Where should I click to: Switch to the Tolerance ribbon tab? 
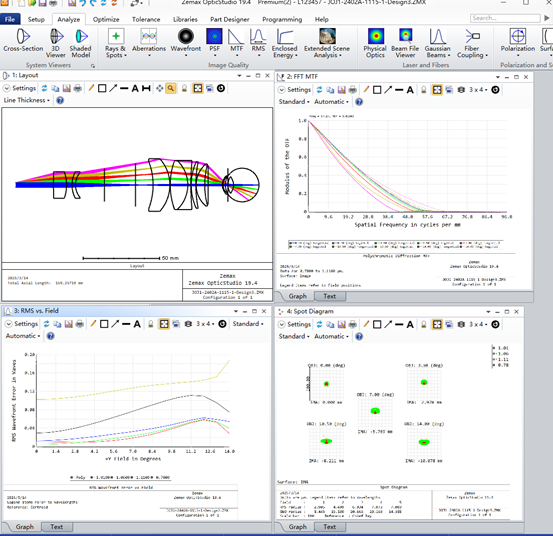click(x=146, y=19)
